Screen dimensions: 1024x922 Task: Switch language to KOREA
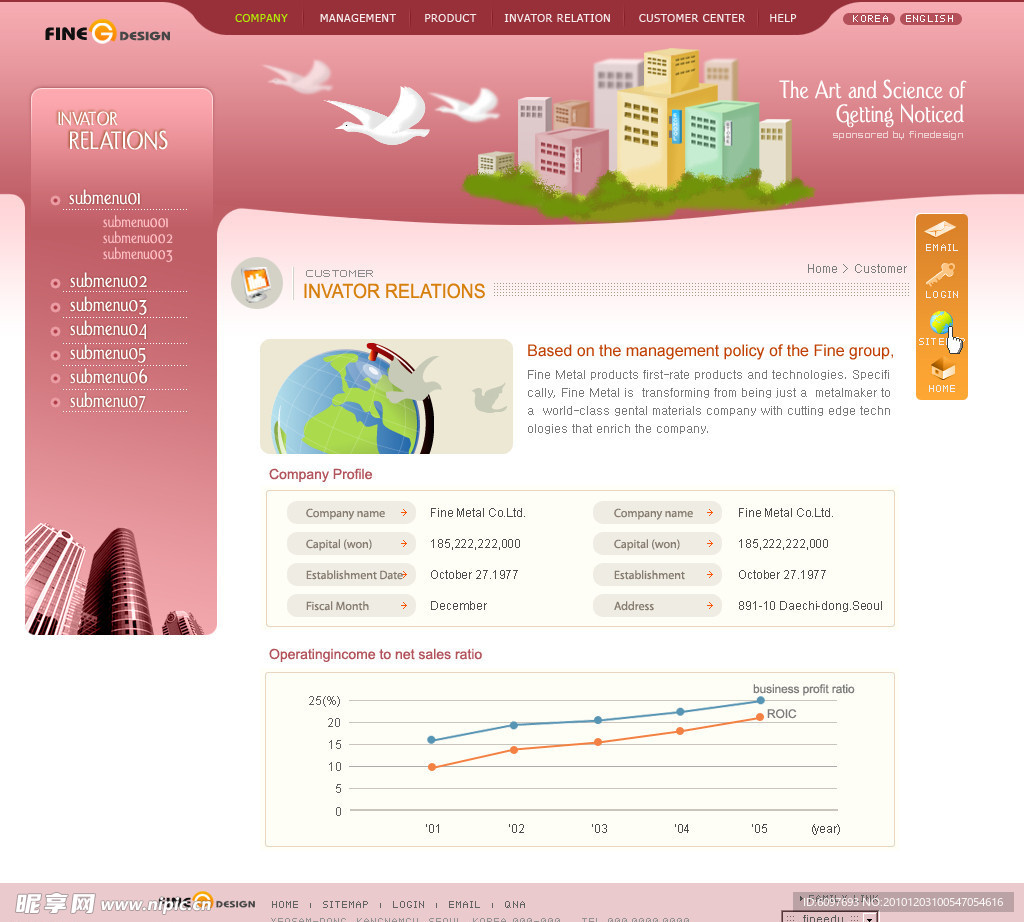pos(869,18)
